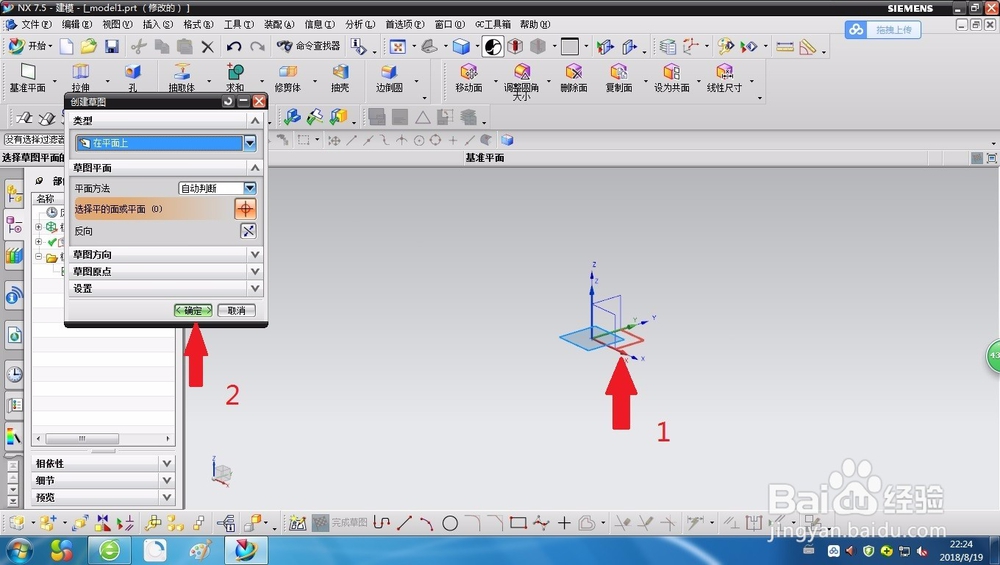Expand the Settings (设置) section in dialog
The height and width of the screenshot is (565, 1000).
point(254,288)
